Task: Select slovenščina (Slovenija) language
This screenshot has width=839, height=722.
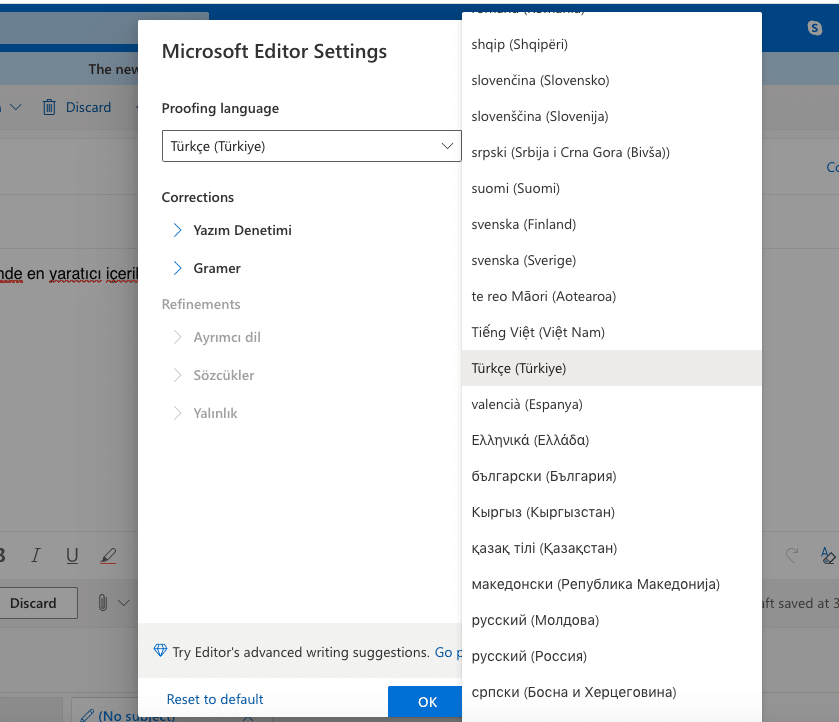Action: [612, 116]
